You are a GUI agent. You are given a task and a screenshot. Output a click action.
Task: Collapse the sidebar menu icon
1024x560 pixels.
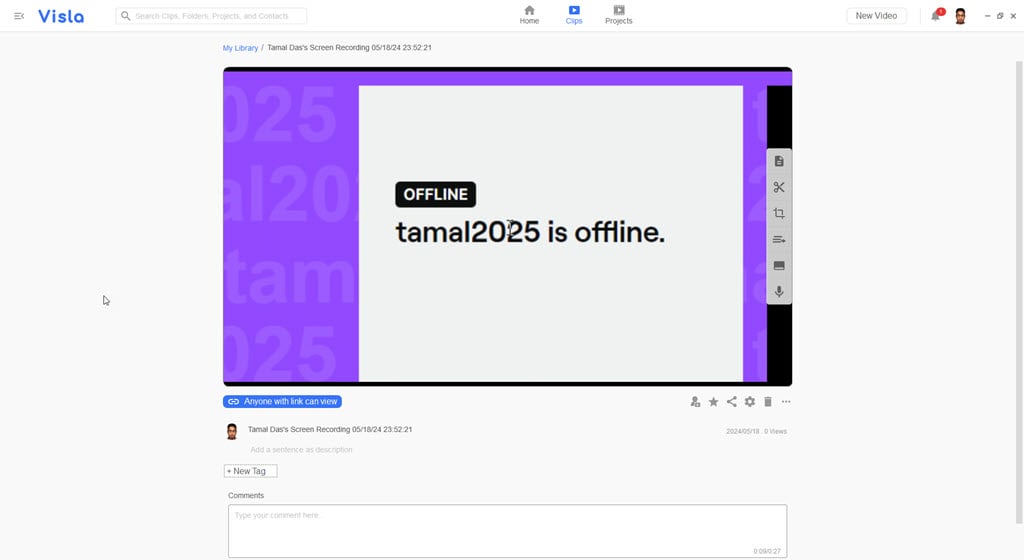19,16
